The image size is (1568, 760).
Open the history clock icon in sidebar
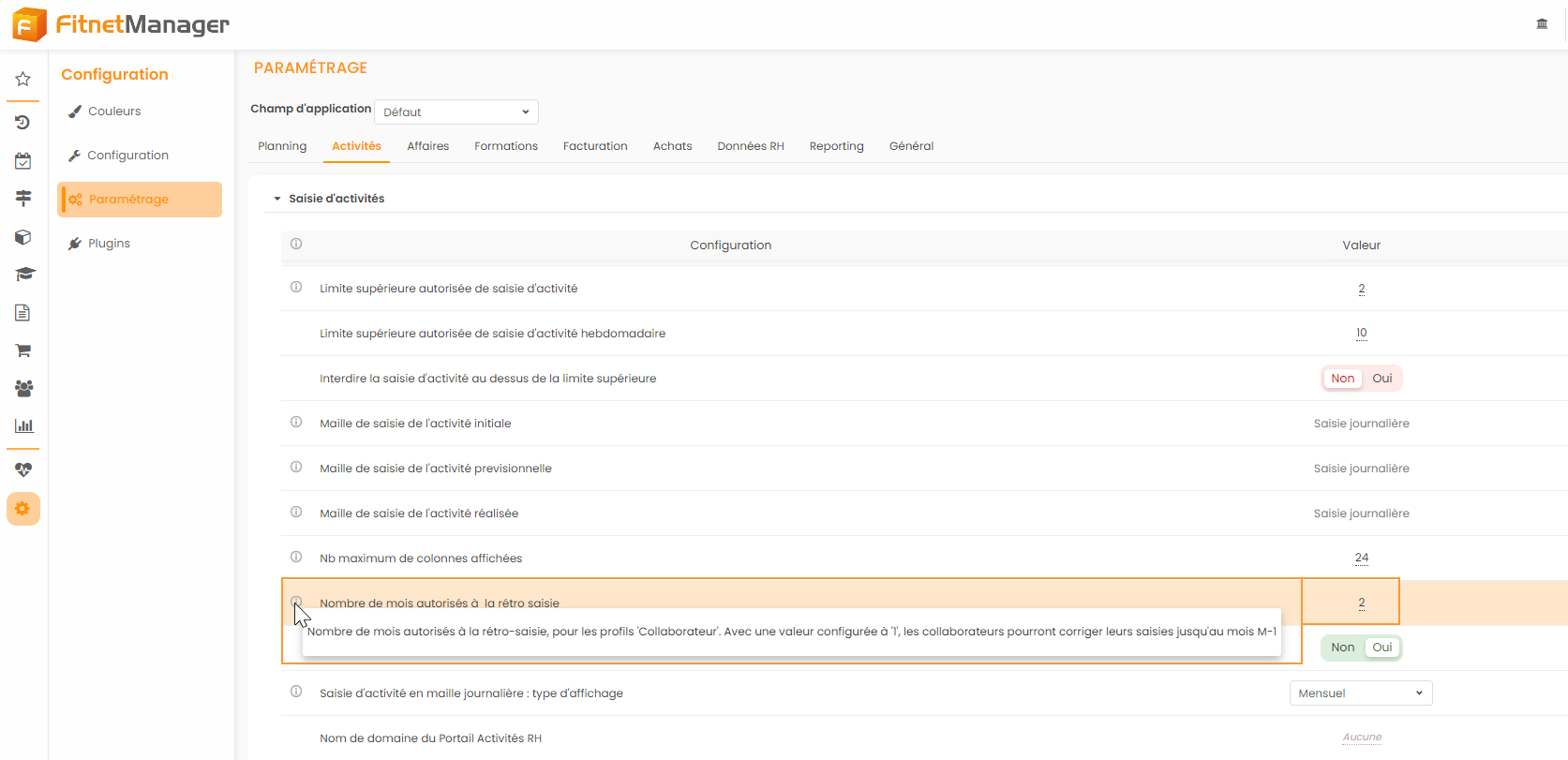click(x=23, y=123)
